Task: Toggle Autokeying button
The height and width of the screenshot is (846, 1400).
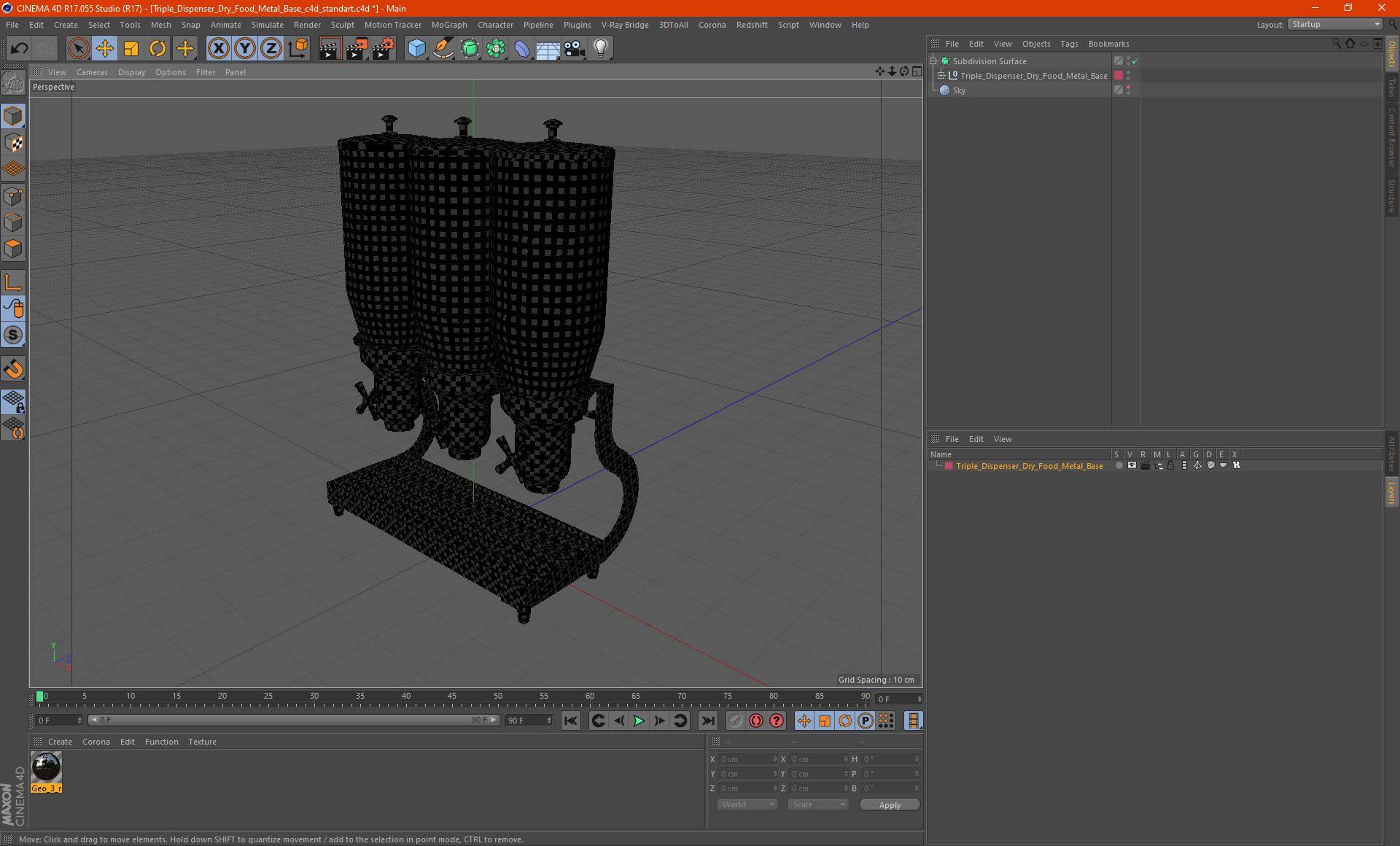Action: 777,721
